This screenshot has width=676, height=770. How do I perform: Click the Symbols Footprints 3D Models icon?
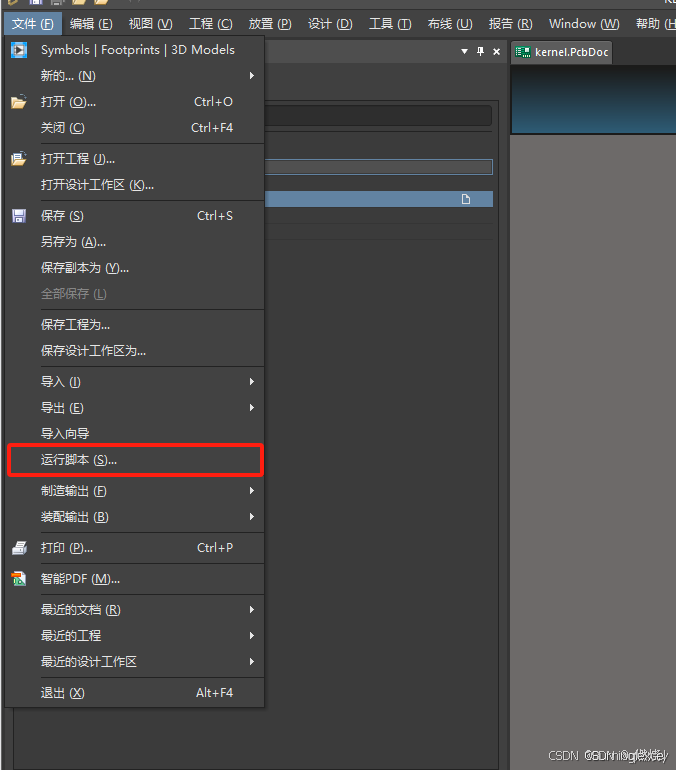[x=19, y=50]
